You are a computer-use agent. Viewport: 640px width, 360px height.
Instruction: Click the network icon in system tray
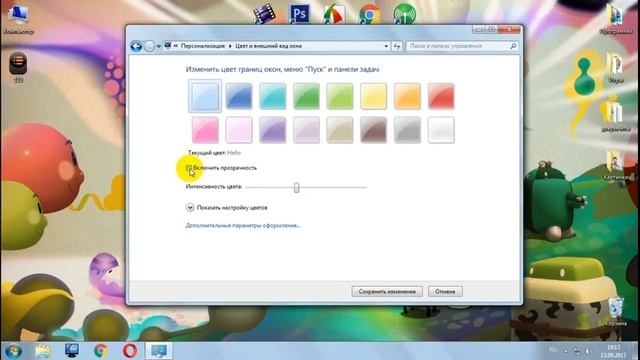point(577,351)
